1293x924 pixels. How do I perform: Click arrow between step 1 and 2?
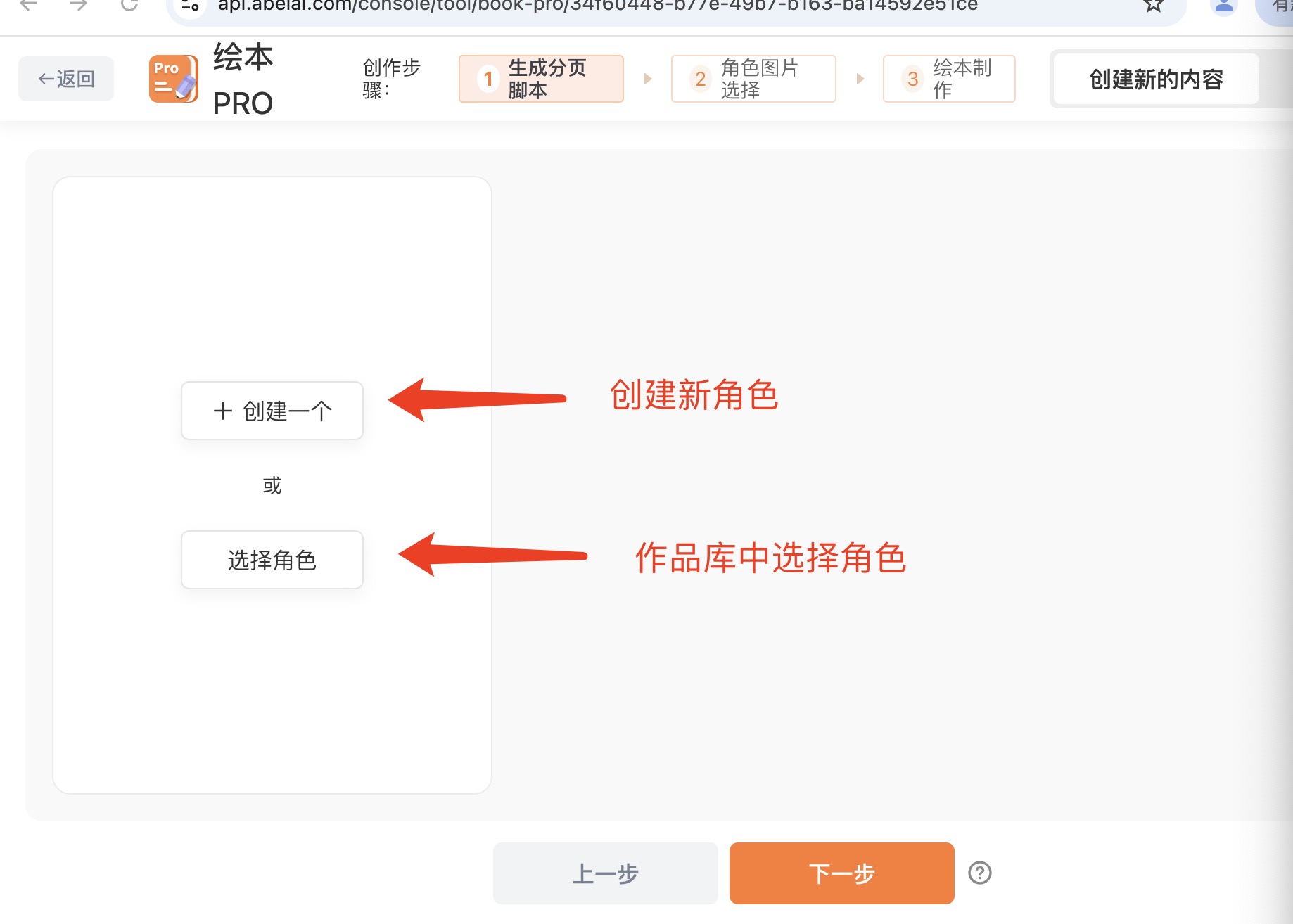[x=648, y=79]
